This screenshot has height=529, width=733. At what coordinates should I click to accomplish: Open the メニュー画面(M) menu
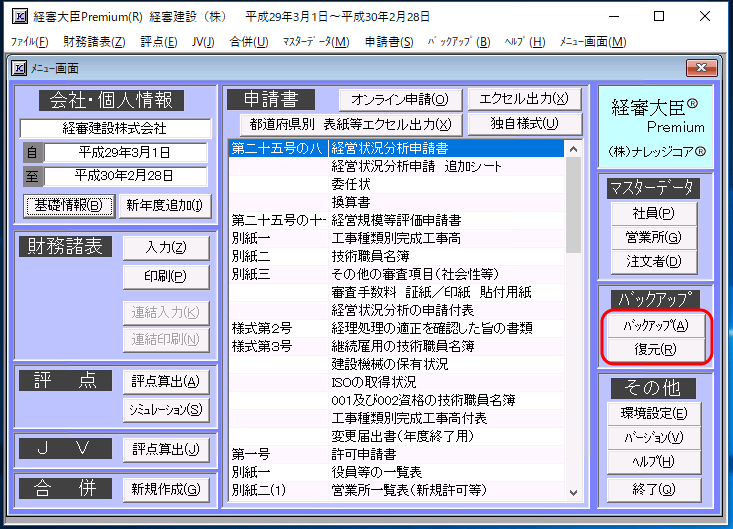pos(592,42)
